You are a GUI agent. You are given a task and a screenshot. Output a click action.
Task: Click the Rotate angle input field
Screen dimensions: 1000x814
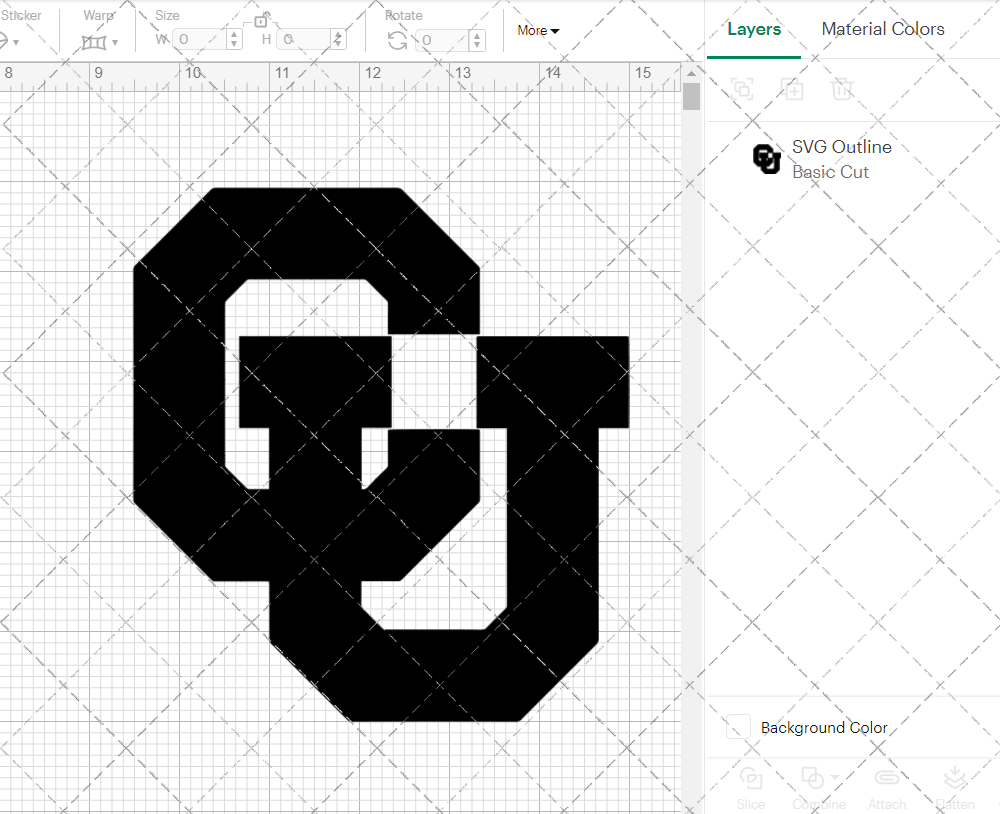(443, 40)
